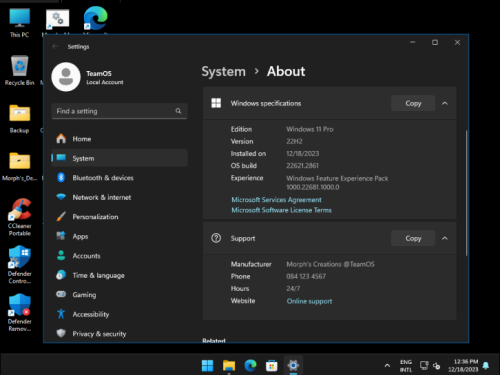Click the house icon beside Home

(61, 138)
